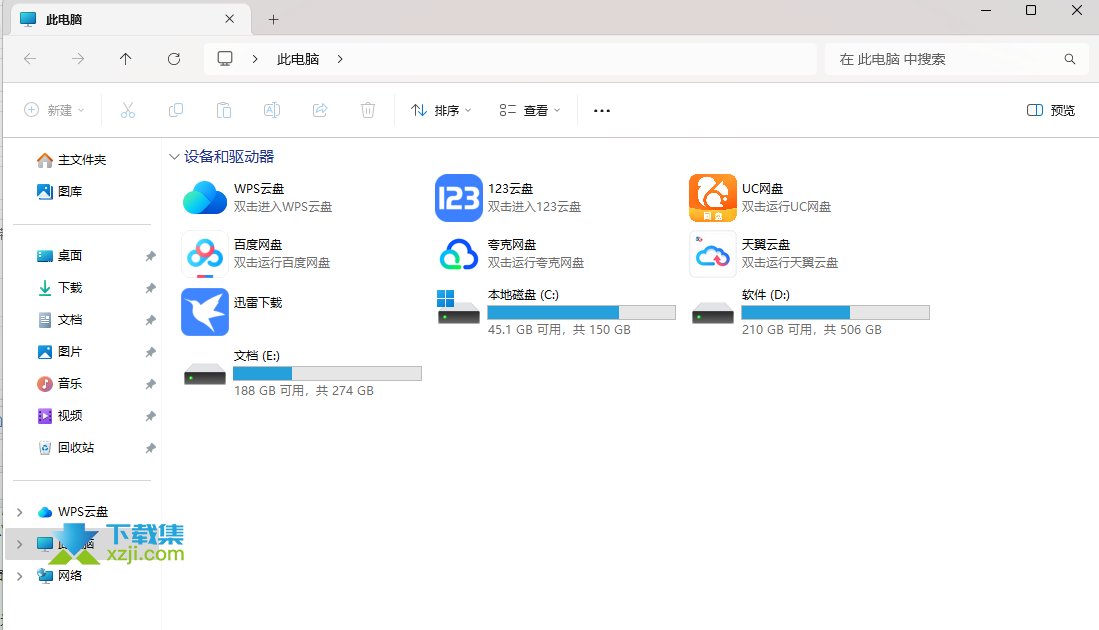Open the 查看 view dropdown
The height and width of the screenshot is (630, 1099).
pyautogui.click(x=530, y=110)
